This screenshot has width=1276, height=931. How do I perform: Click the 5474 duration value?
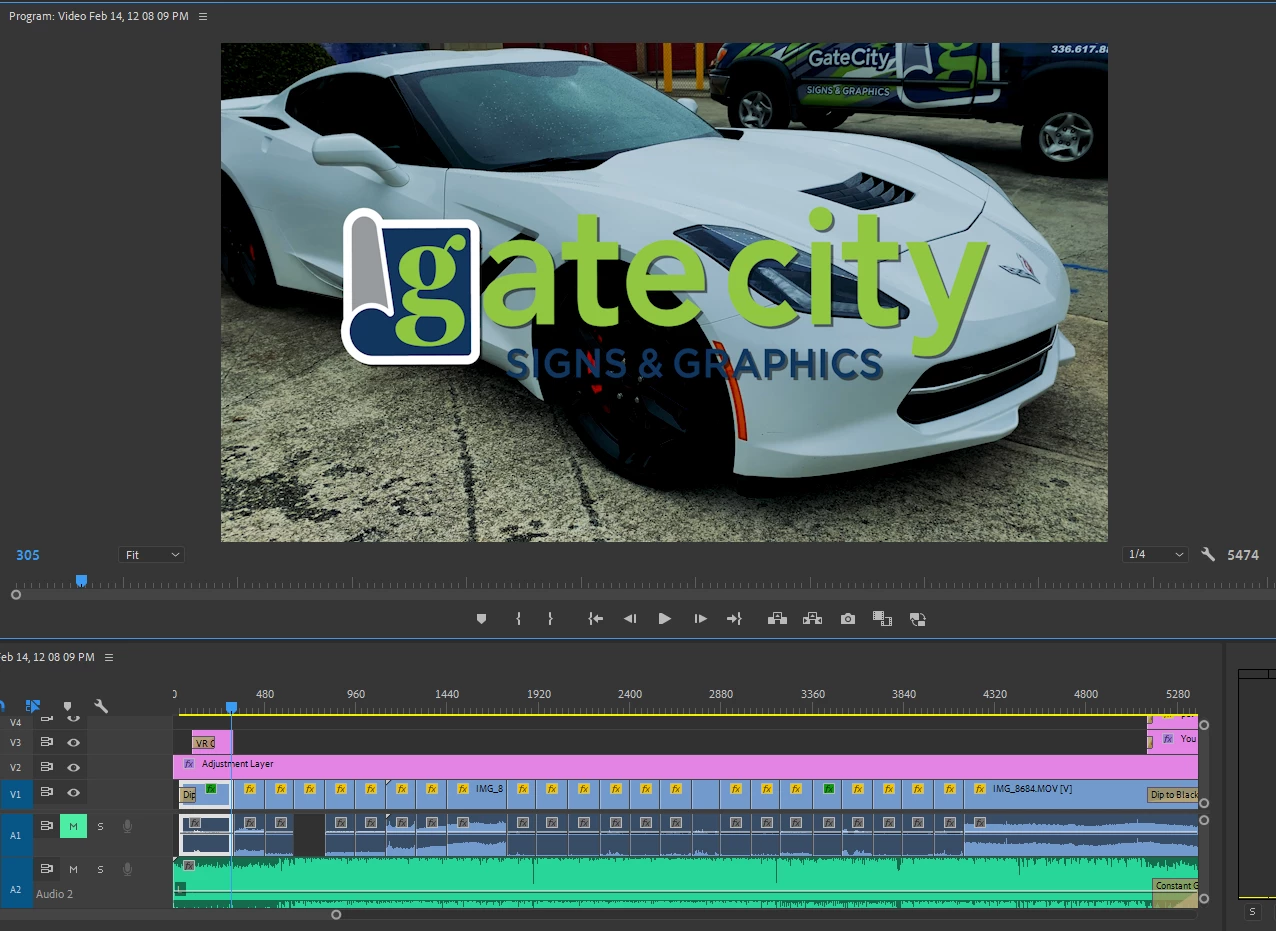coord(1243,555)
